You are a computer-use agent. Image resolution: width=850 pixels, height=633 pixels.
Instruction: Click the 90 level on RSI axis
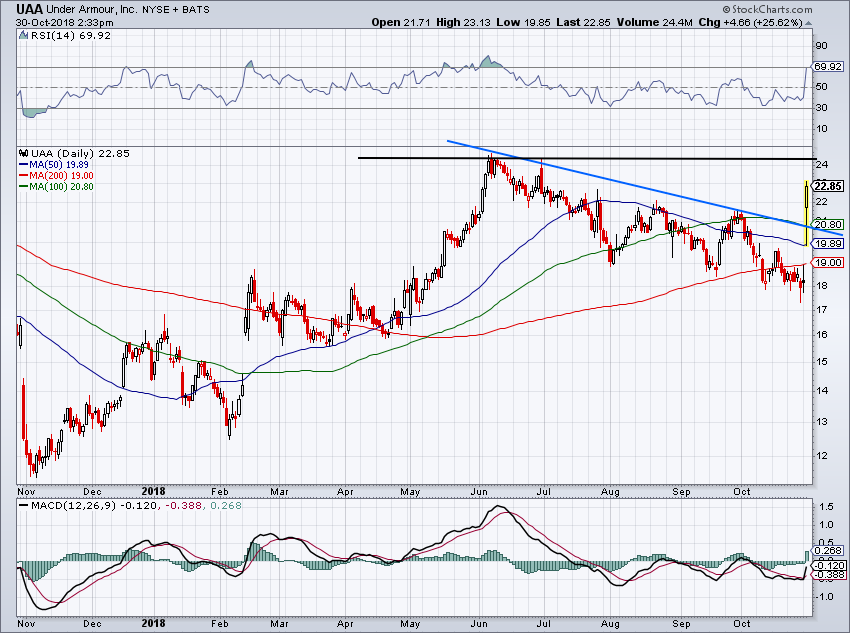coord(821,46)
